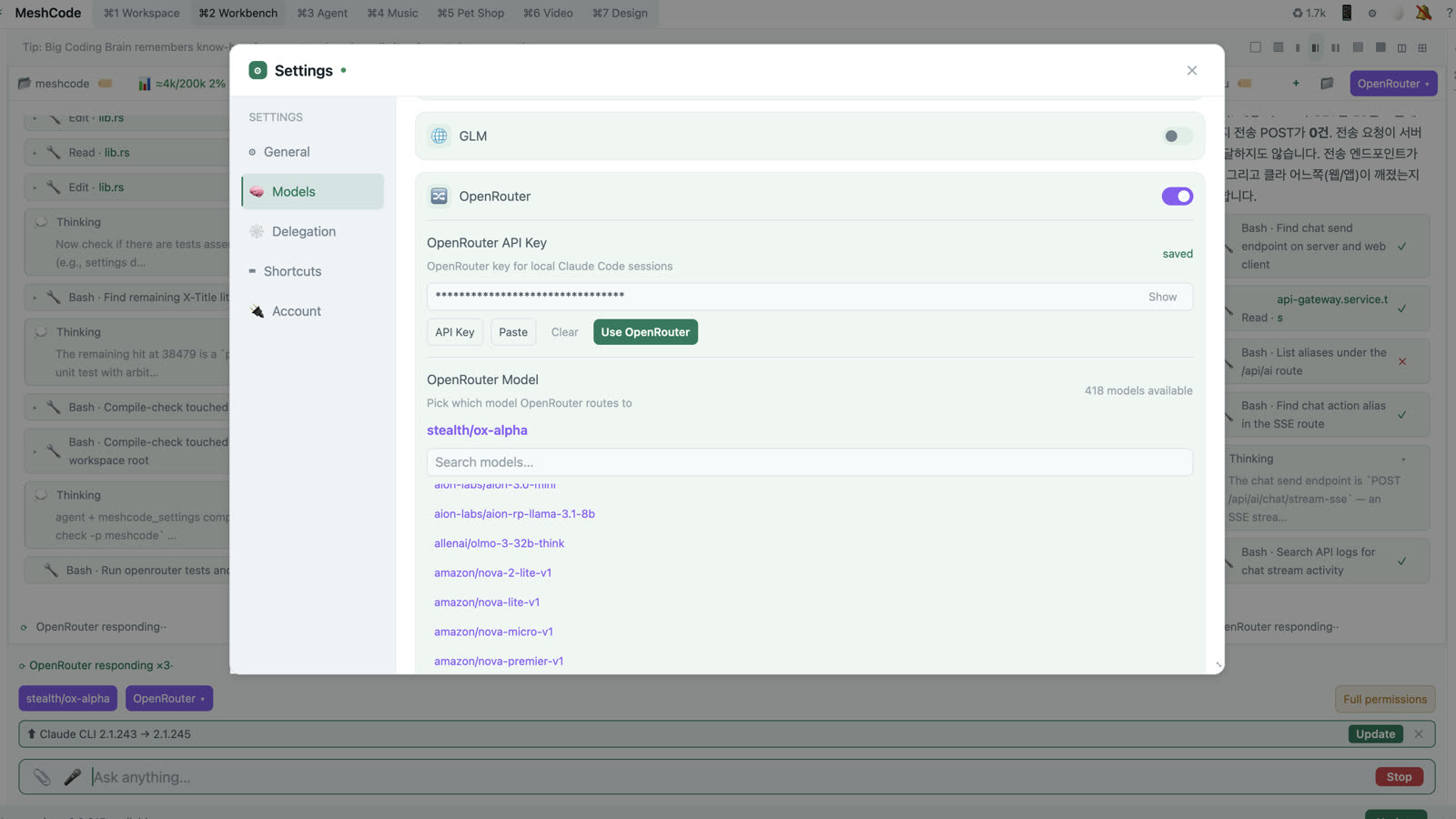This screenshot has height=819, width=1456.
Task: Expand the right-panel Thinking block
Action: [1327, 488]
